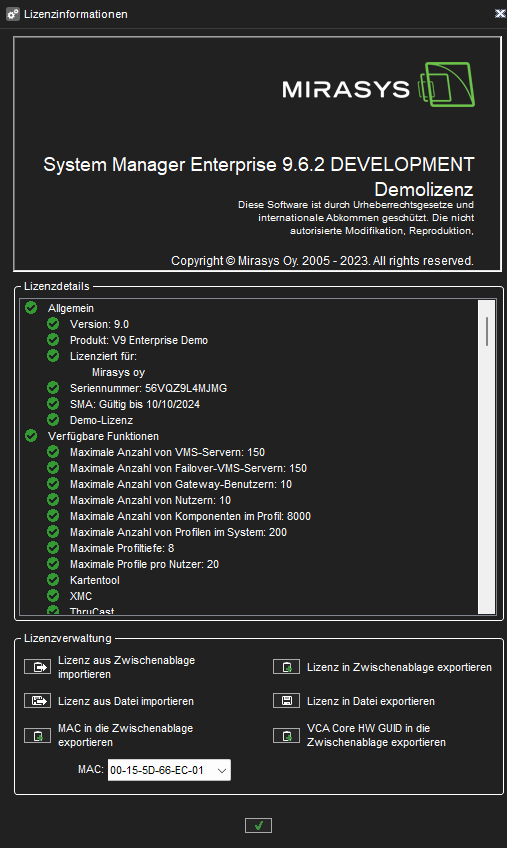
Task: Select 'Maximale Anzahl von Failover-VMS-Servern: 150' row
Action: (x=188, y=468)
